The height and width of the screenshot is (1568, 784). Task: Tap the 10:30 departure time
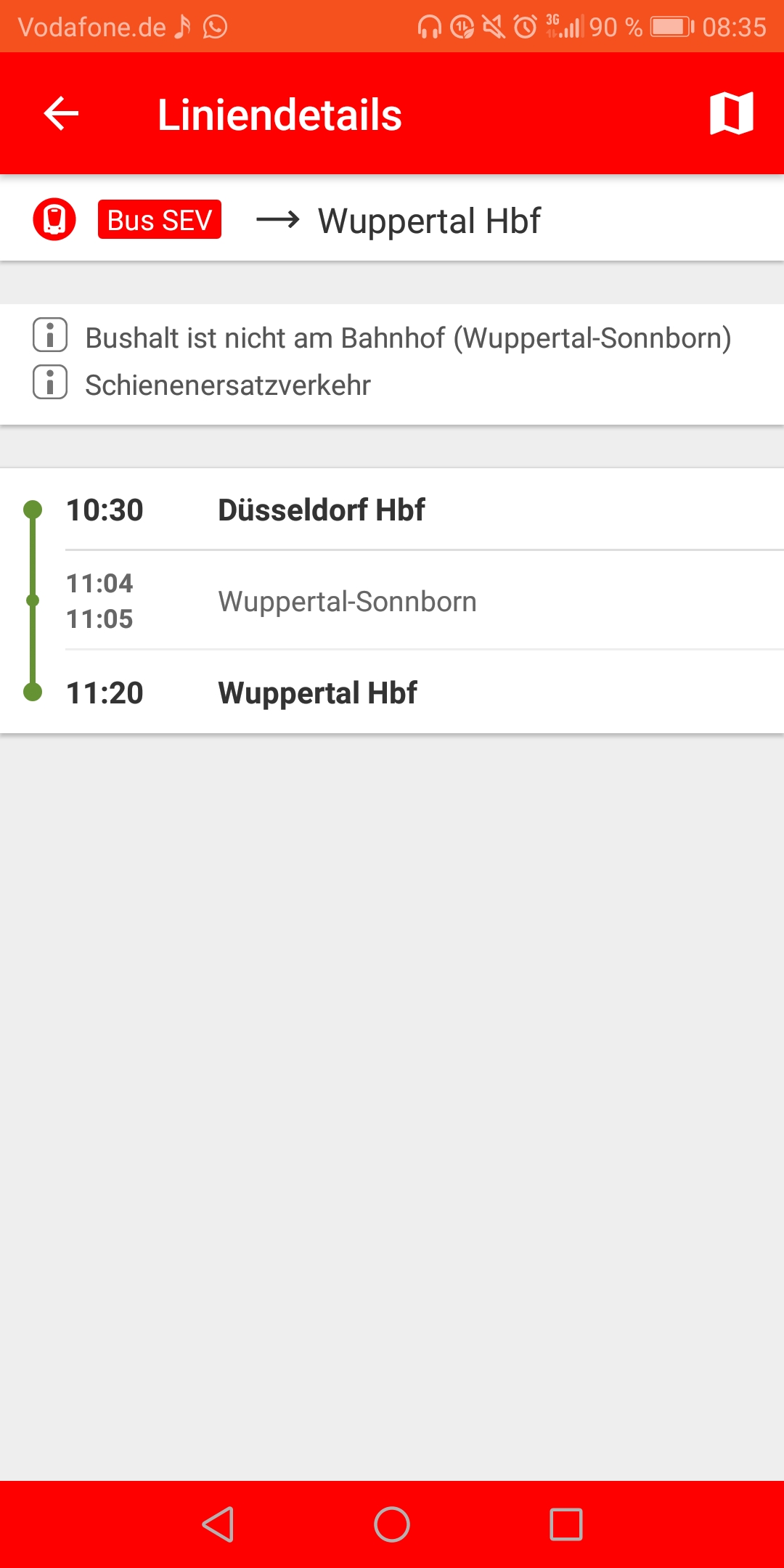[x=105, y=510]
